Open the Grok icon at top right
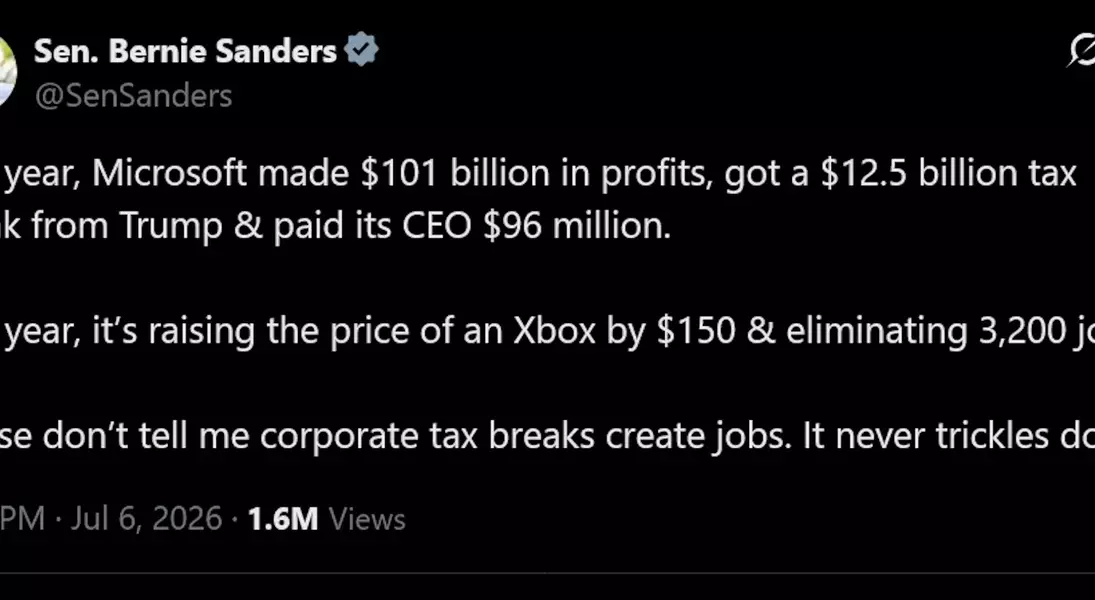Viewport: 1095px width, 600px height. [1082, 51]
